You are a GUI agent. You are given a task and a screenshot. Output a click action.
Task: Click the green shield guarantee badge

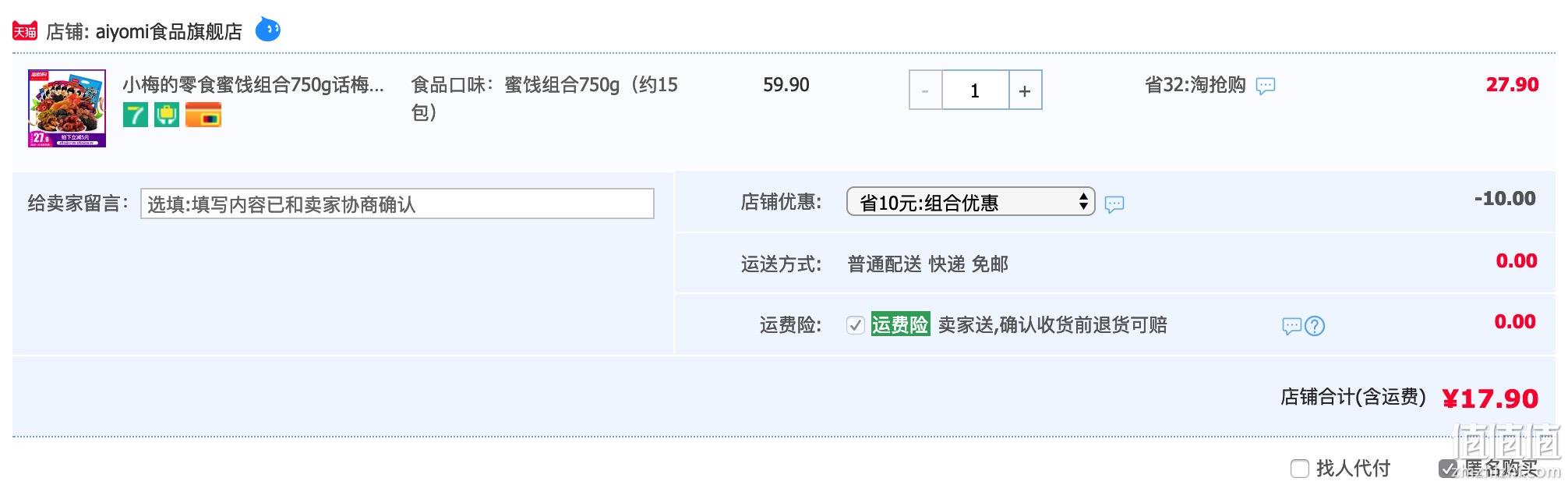[x=167, y=115]
